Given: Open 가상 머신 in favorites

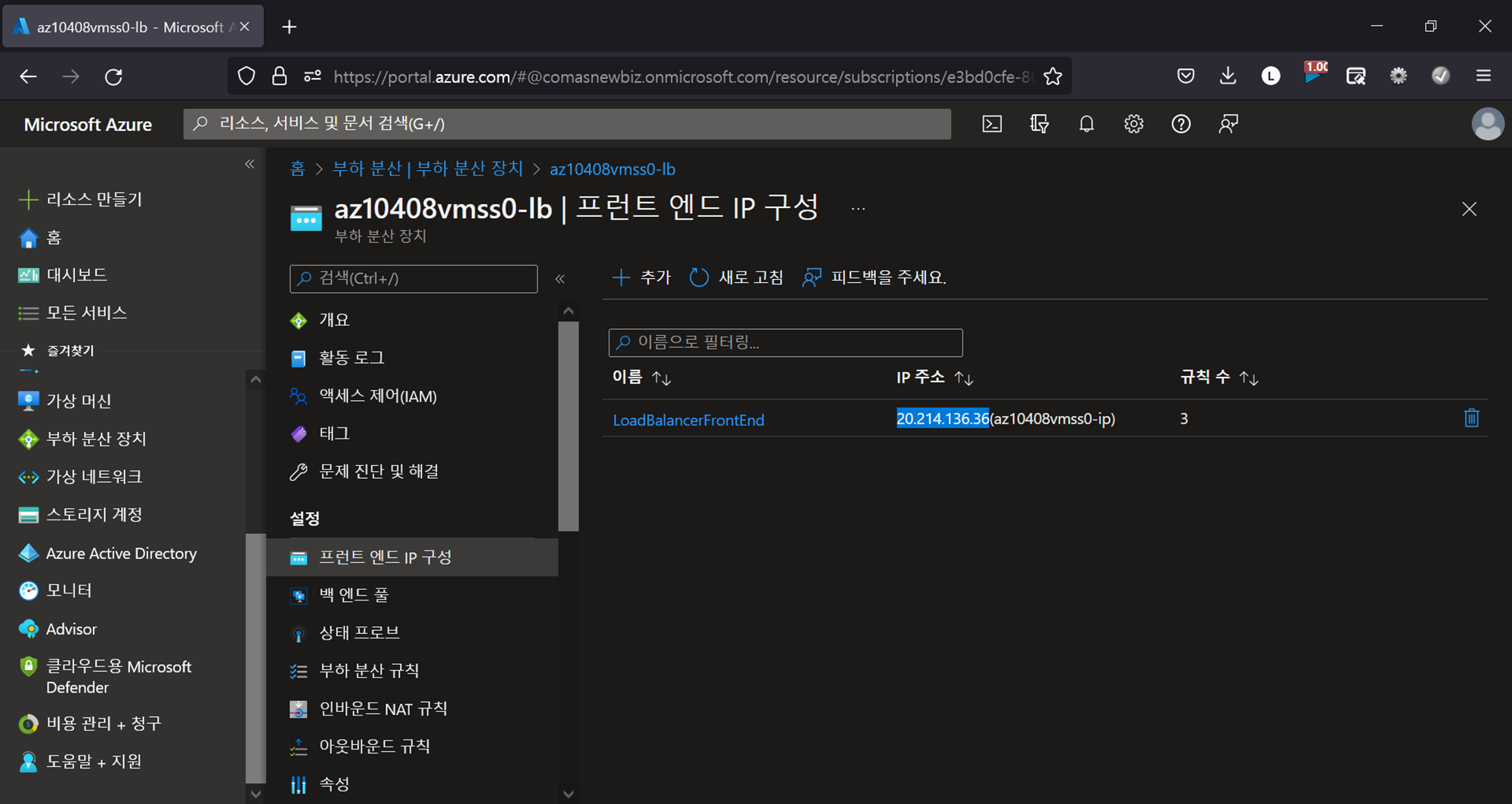Looking at the screenshot, I should (x=65, y=401).
